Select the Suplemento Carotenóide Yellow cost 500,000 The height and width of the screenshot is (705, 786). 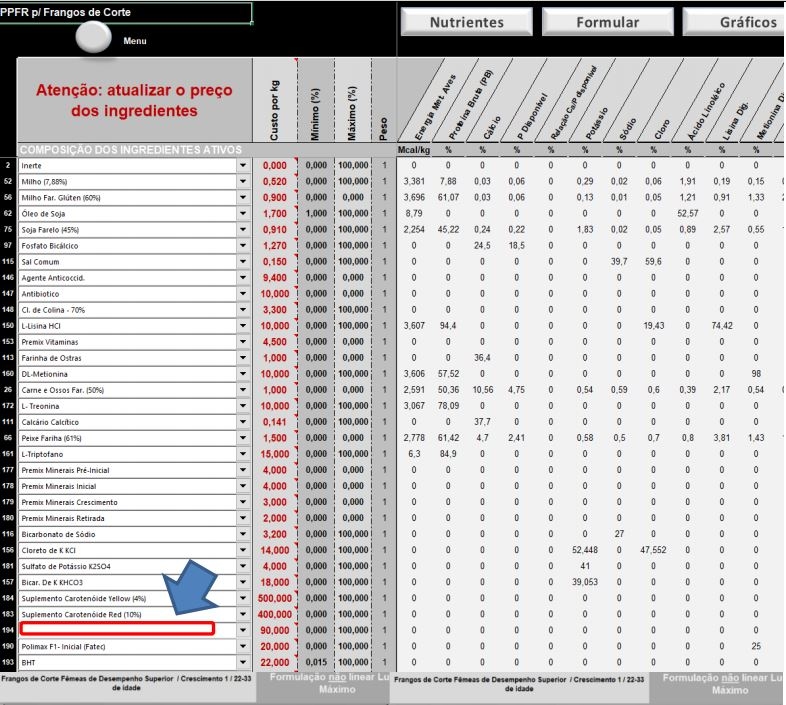275,598
